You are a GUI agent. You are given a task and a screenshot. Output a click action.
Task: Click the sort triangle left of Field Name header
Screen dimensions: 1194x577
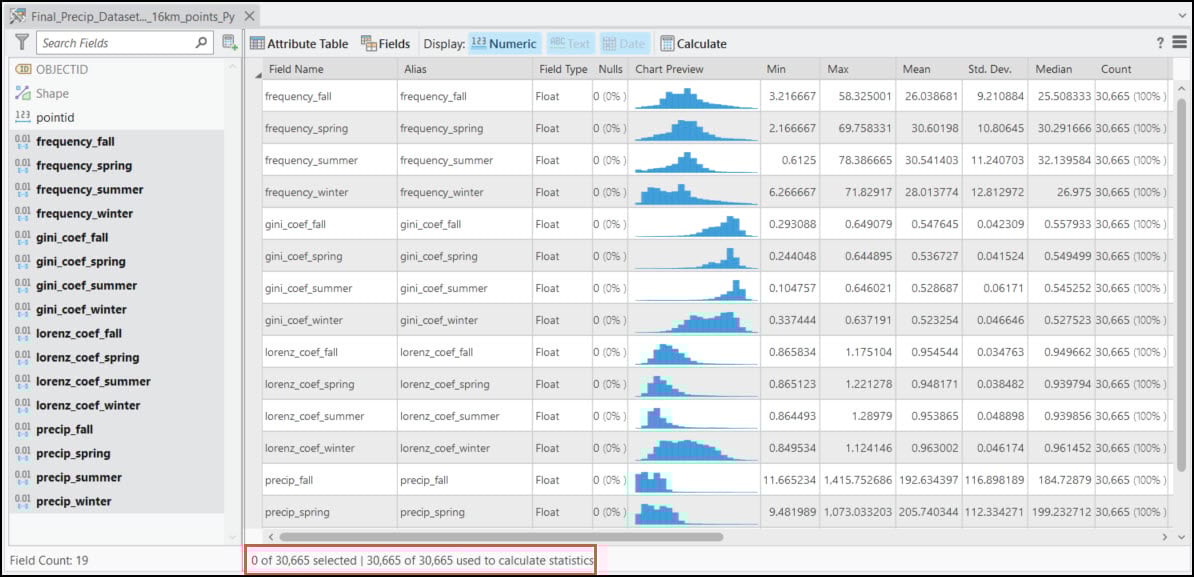click(x=257, y=72)
